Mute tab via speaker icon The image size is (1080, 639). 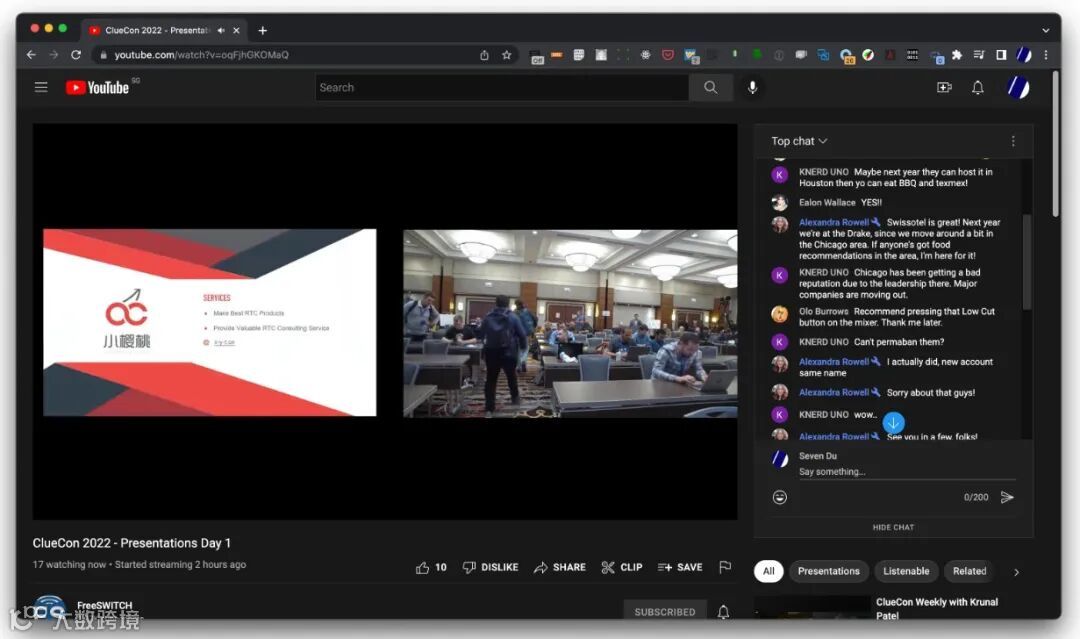pos(220,30)
